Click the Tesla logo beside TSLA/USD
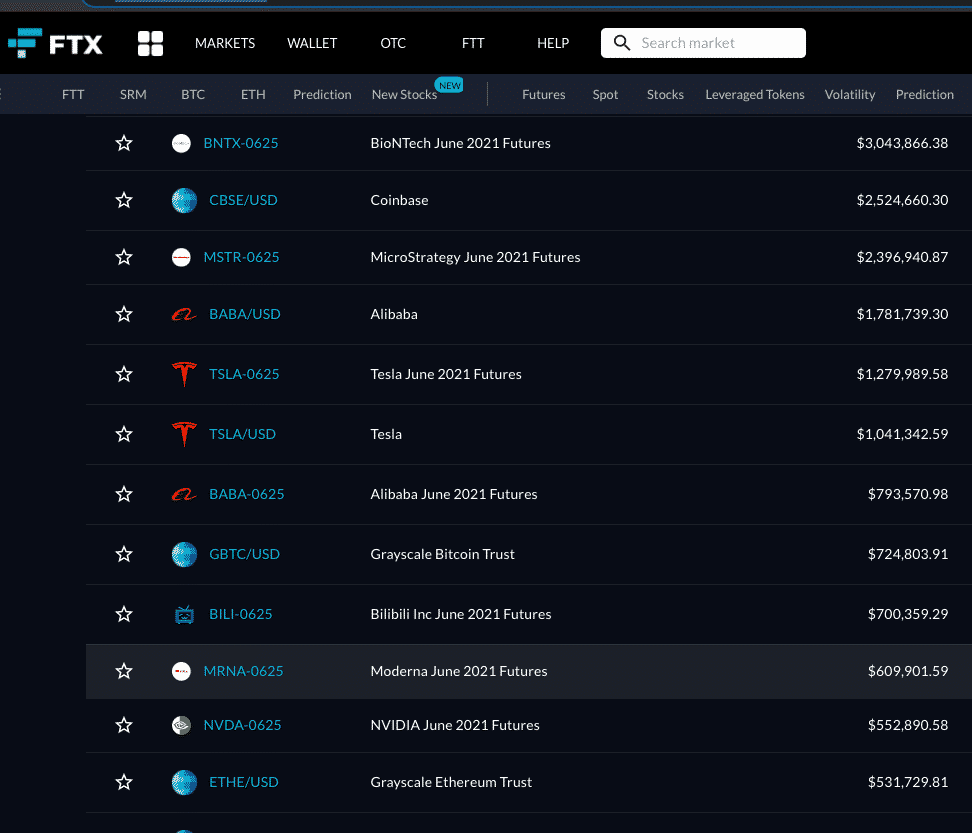 click(184, 434)
